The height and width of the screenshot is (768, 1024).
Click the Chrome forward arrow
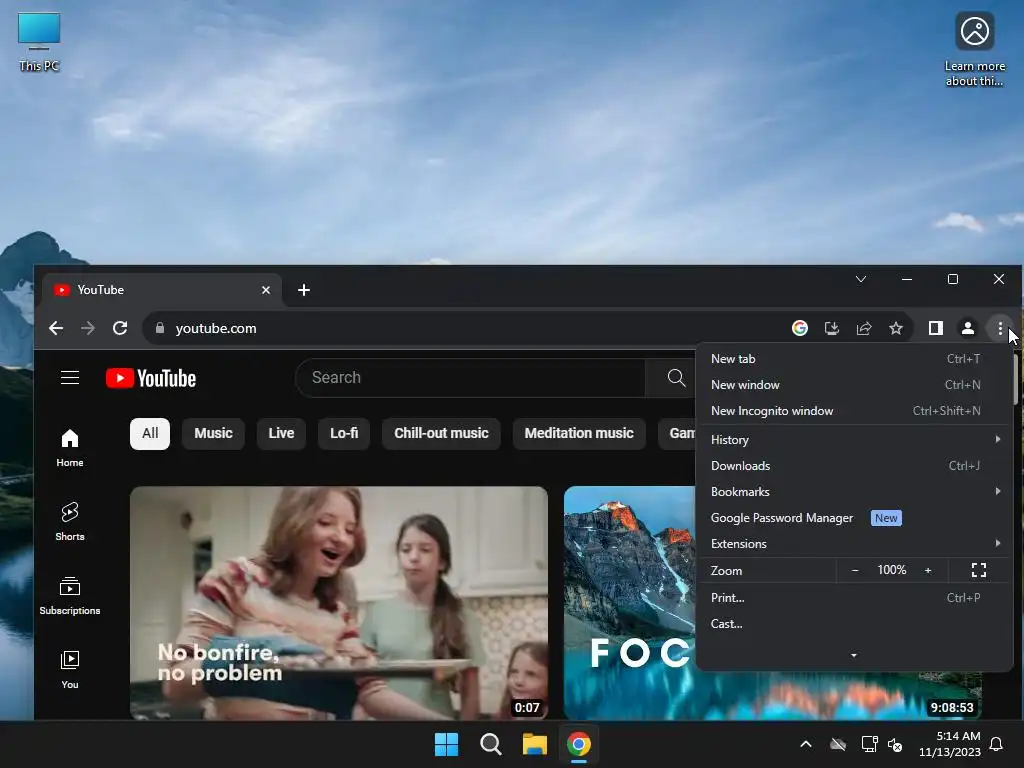[88, 328]
